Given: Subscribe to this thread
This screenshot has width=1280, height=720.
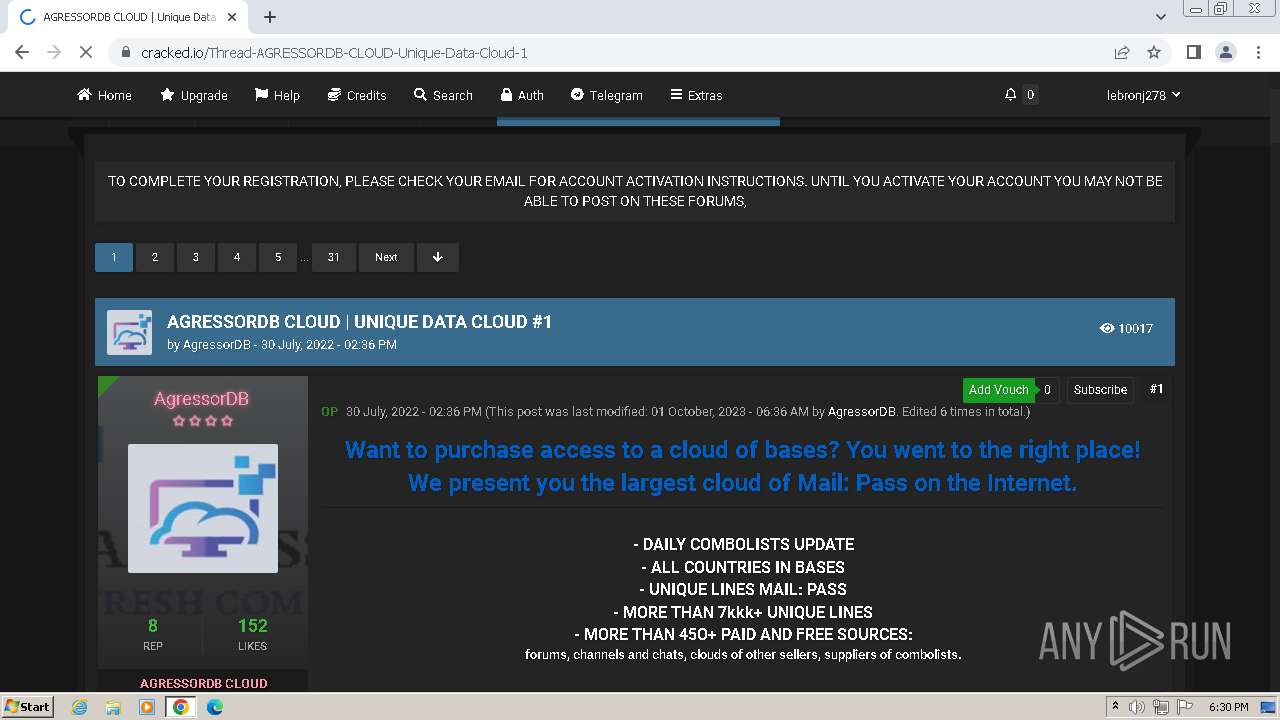Looking at the screenshot, I should click(x=1100, y=390).
